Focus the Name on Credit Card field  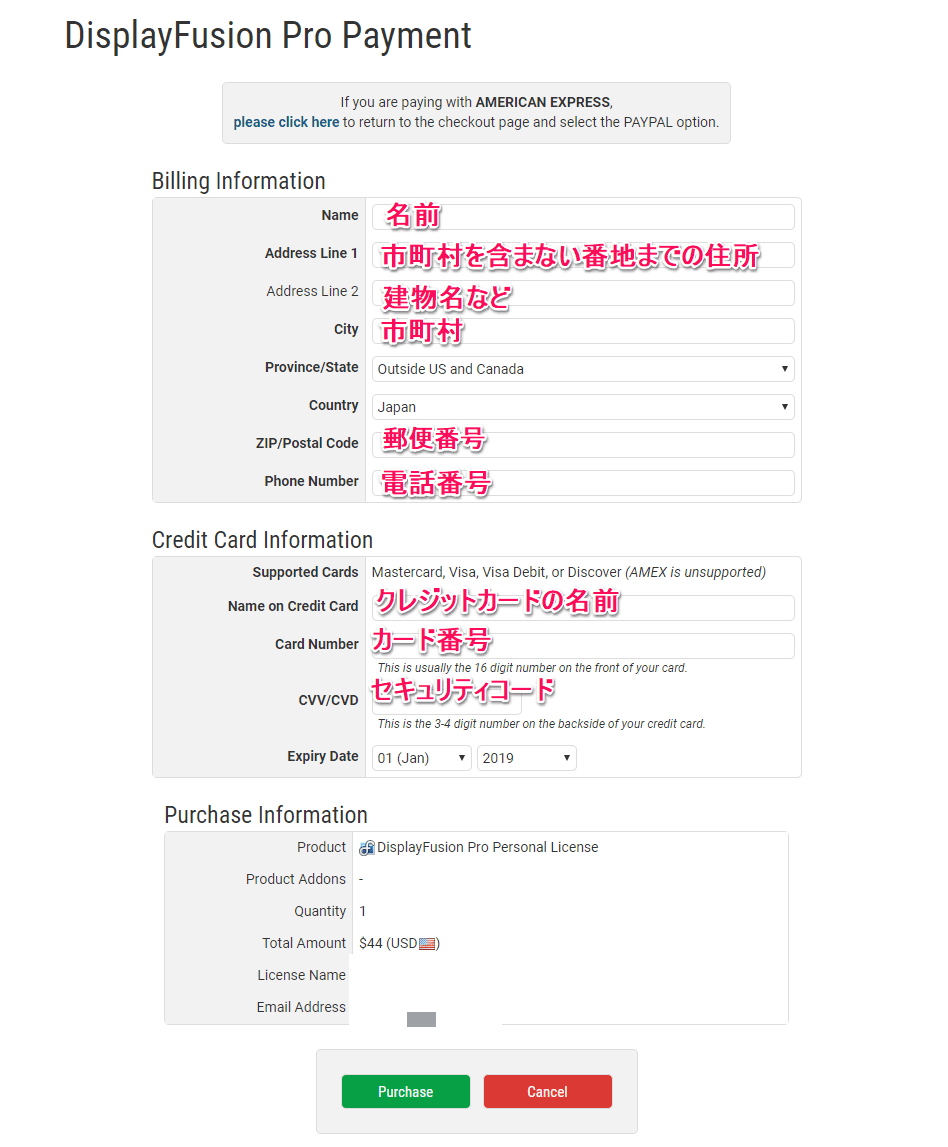583,608
